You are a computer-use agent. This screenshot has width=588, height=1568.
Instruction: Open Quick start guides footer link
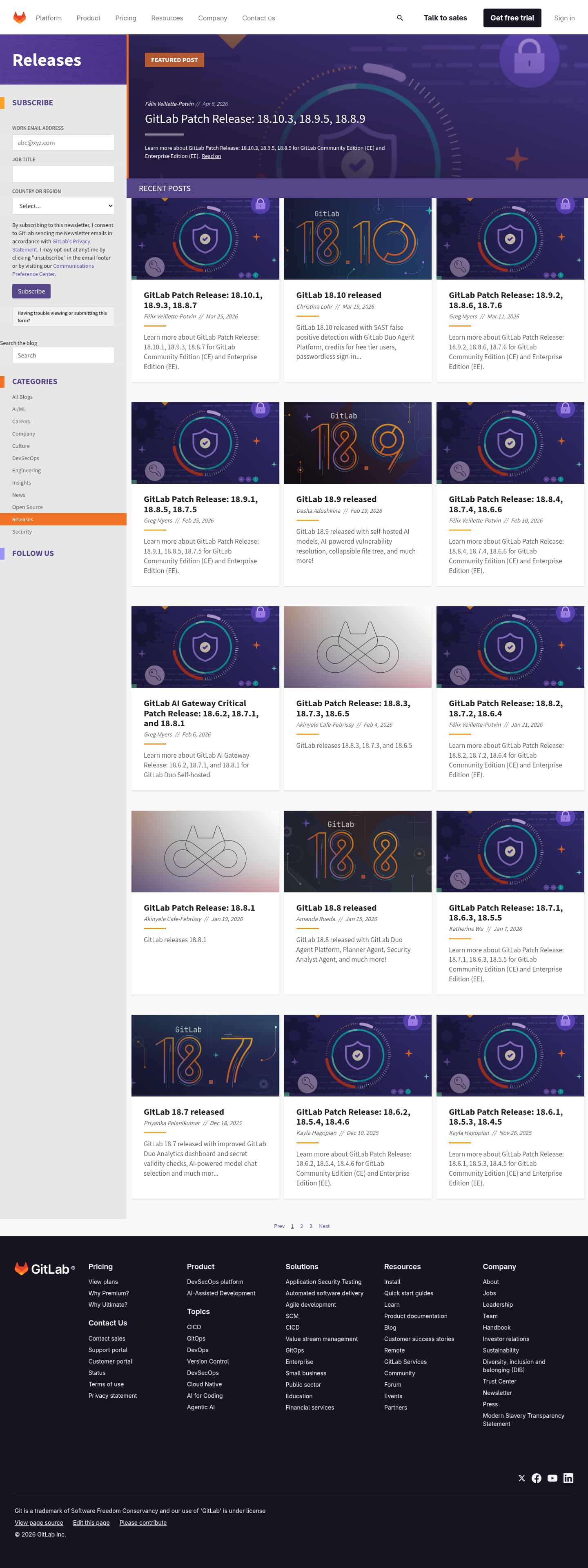coord(408,1294)
